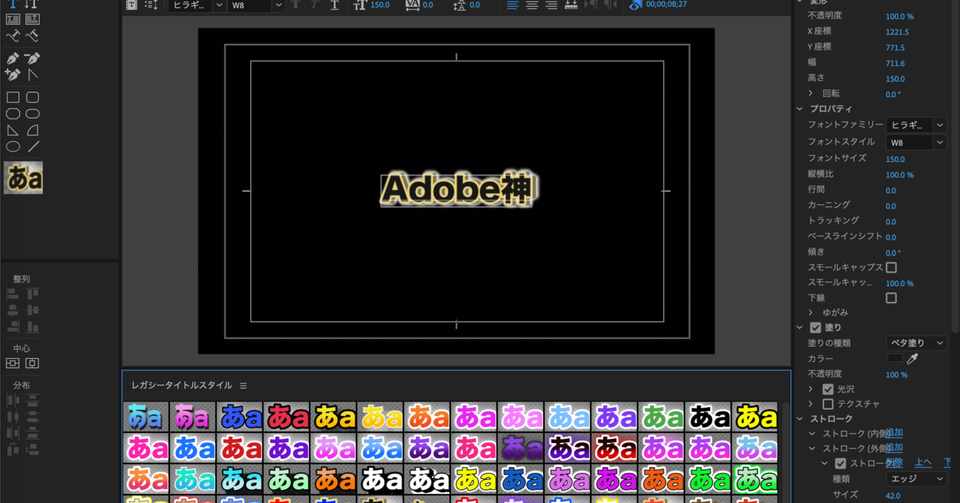Viewport: 960px width, 503px height.
Task: Align text right in top toolbar
Action: [552, 5]
